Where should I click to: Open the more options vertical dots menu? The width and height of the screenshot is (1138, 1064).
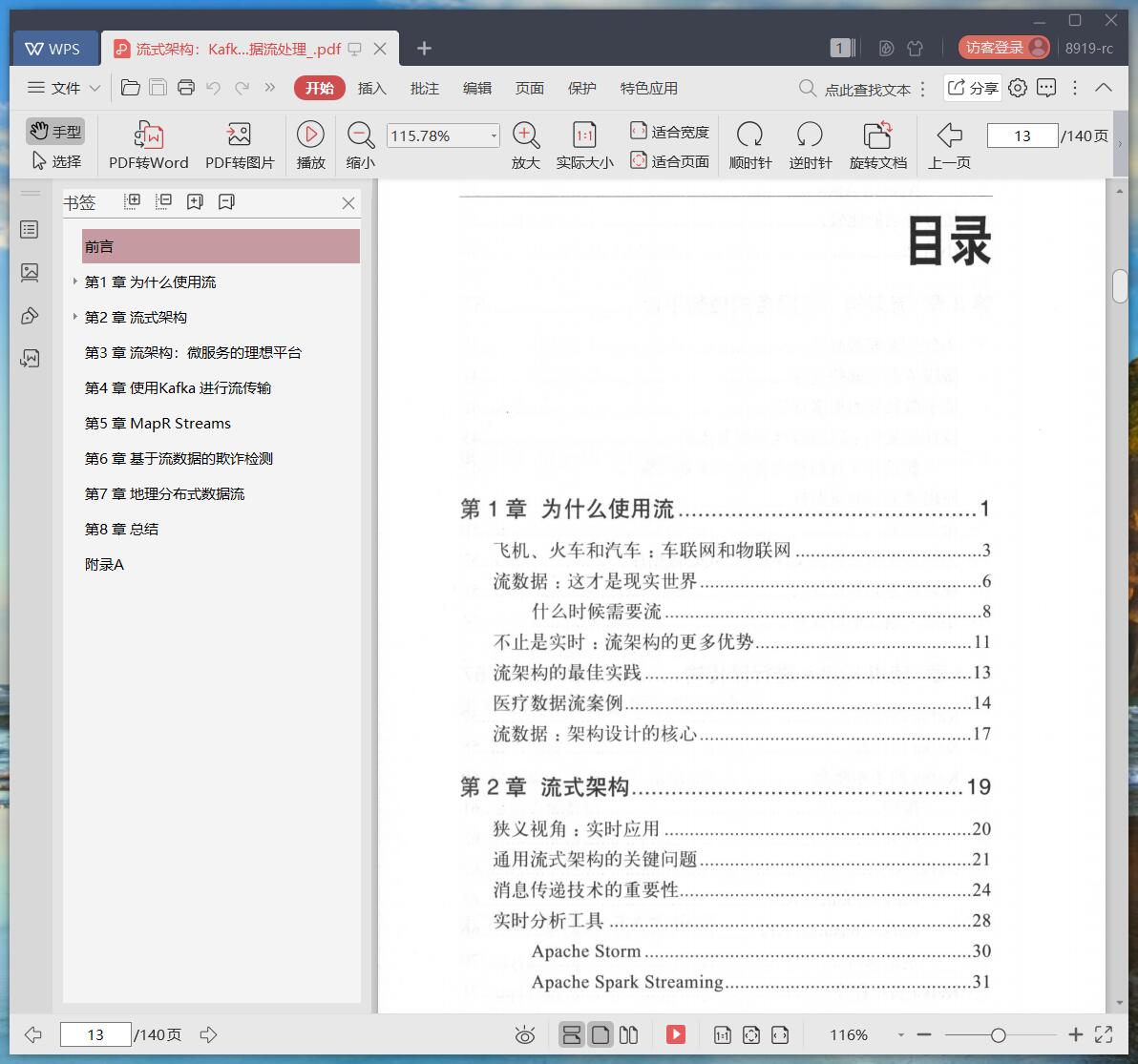click(x=1075, y=88)
